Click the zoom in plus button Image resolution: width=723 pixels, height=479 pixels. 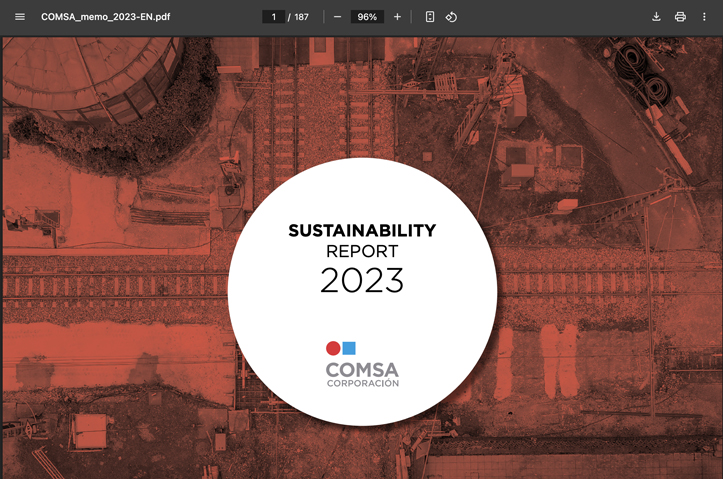click(397, 17)
